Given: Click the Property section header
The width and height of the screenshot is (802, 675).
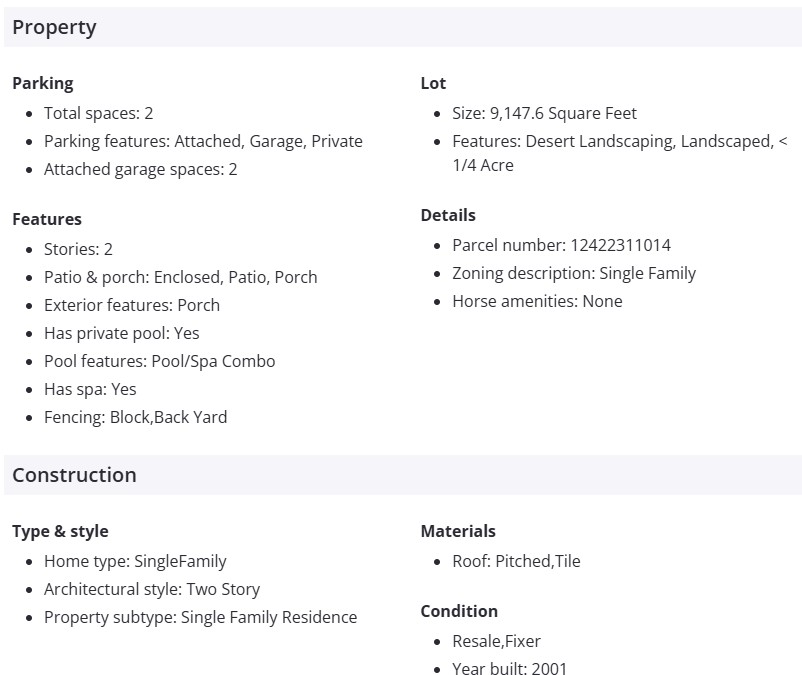Looking at the screenshot, I should (x=54, y=27).
